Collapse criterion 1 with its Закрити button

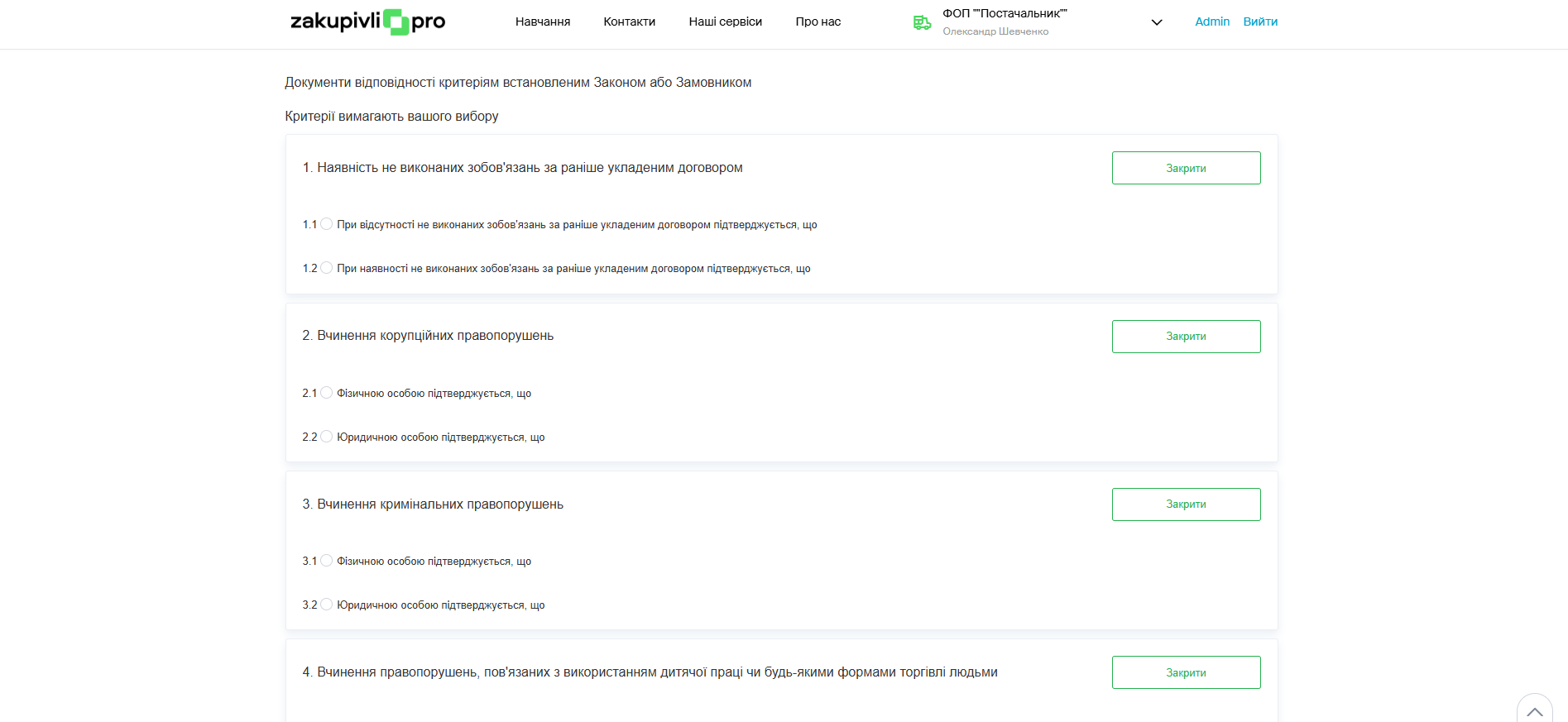[x=1186, y=168]
